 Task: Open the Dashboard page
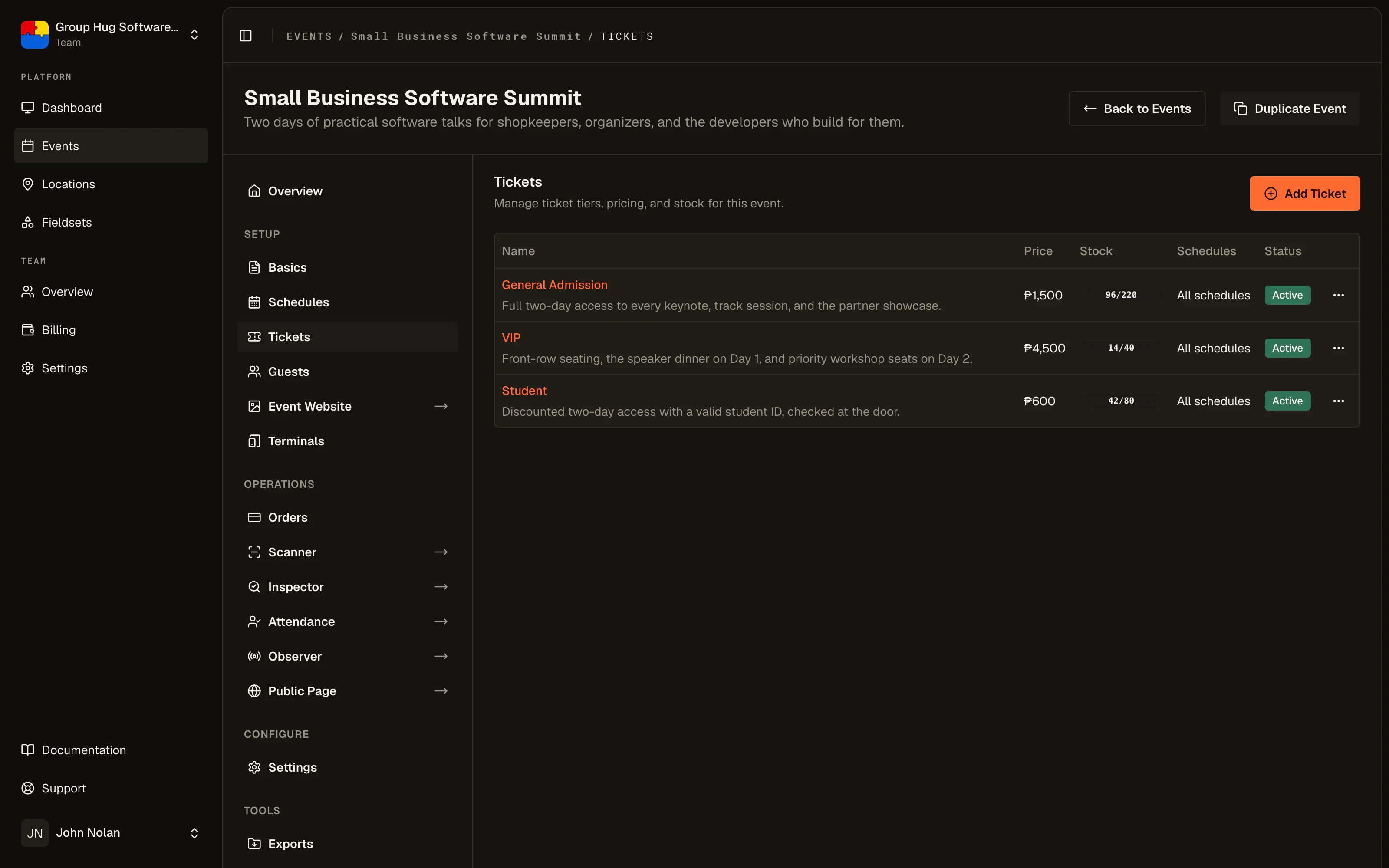point(111,108)
